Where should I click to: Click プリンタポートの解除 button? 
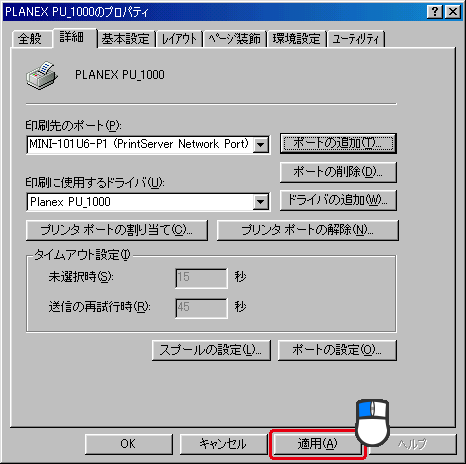[x=308, y=230]
